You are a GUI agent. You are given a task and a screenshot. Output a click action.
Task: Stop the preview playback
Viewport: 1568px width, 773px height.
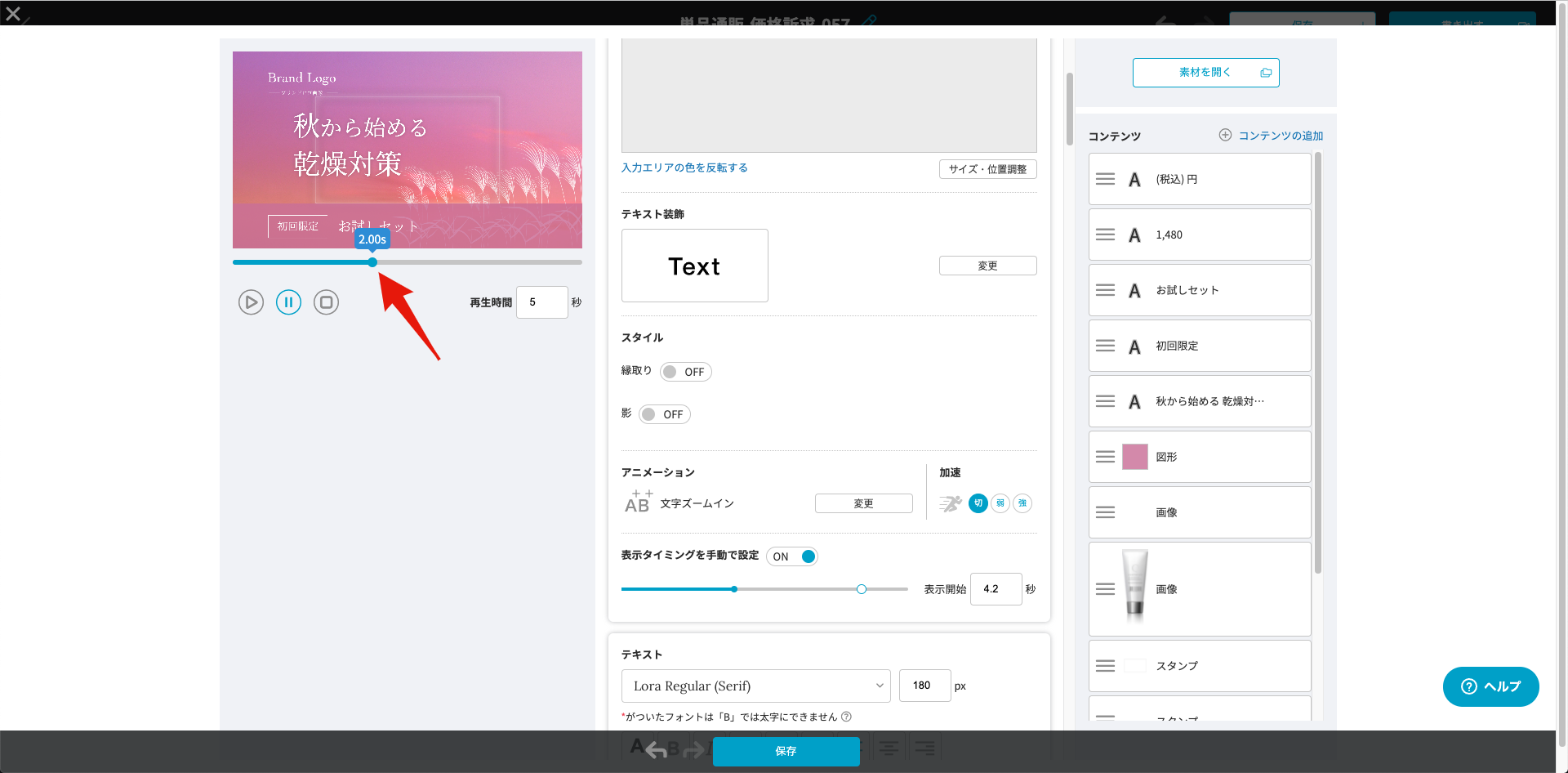(x=326, y=302)
